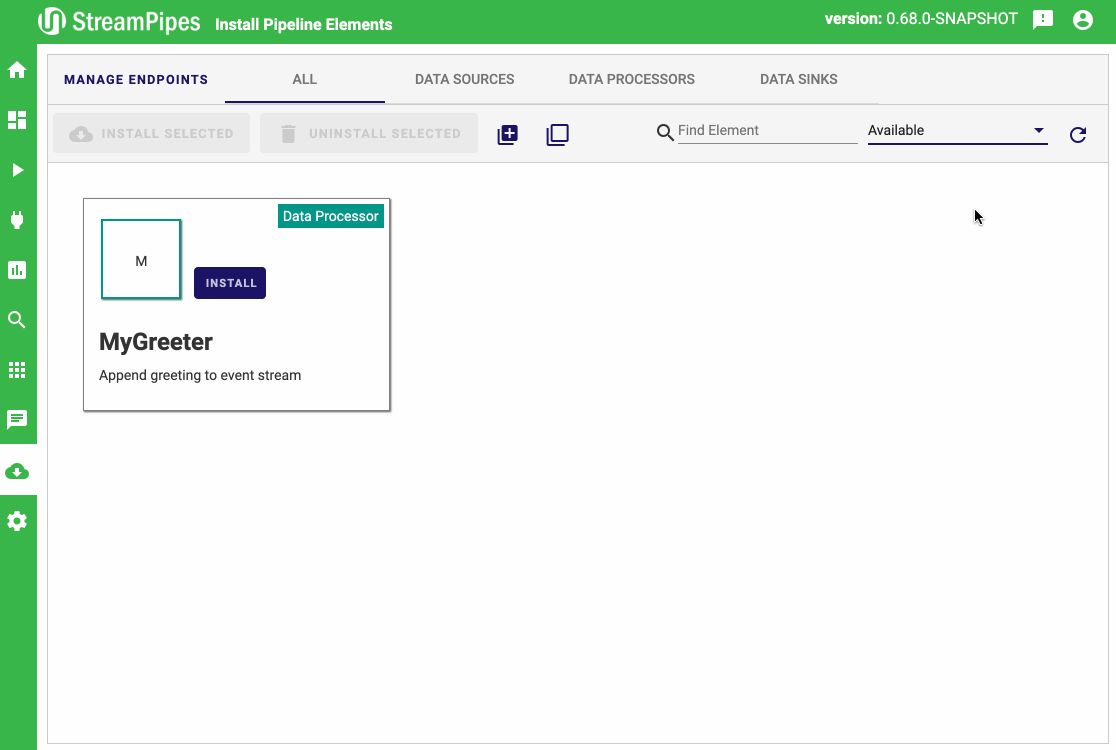The image size is (1116, 750).
Task: Switch to the Data Sources tab
Action: (465, 80)
